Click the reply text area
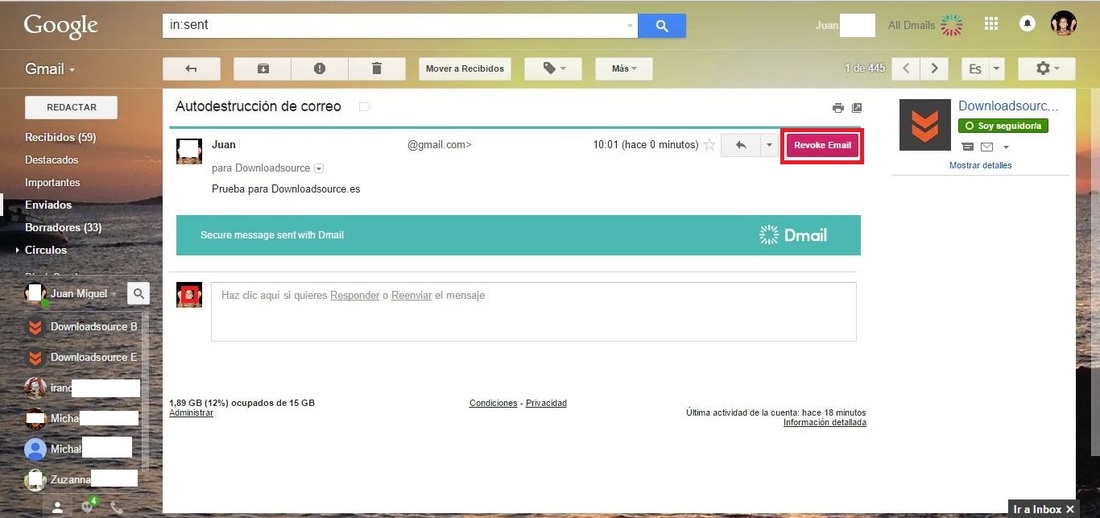The height and width of the screenshot is (518, 1100). point(533,312)
